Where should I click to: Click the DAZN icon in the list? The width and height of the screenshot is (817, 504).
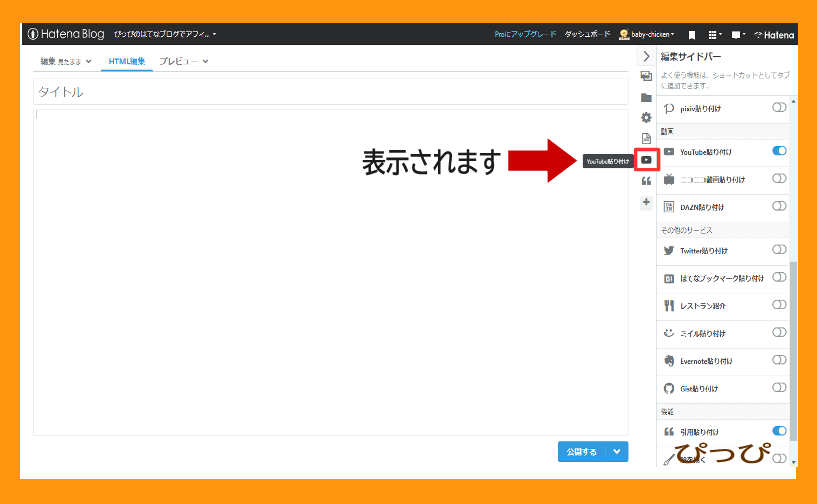[669, 207]
